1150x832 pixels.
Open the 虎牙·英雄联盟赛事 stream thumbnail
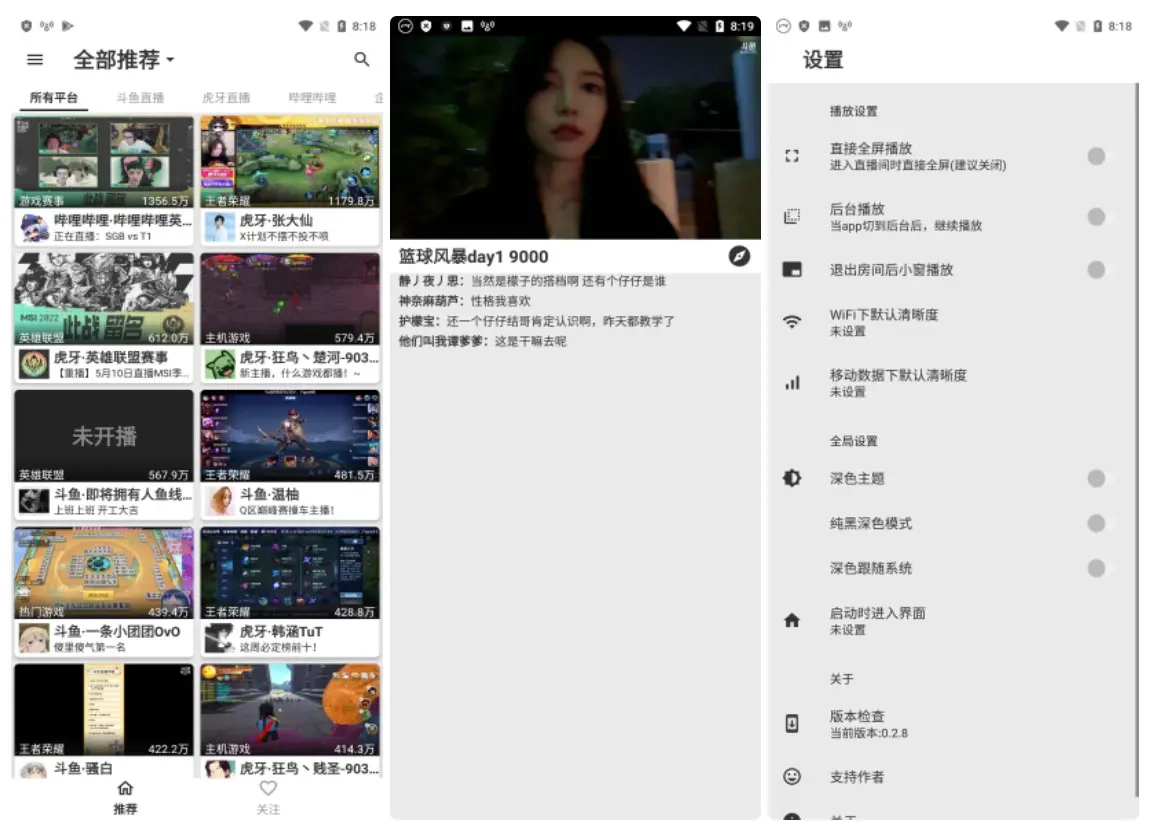coord(104,298)
